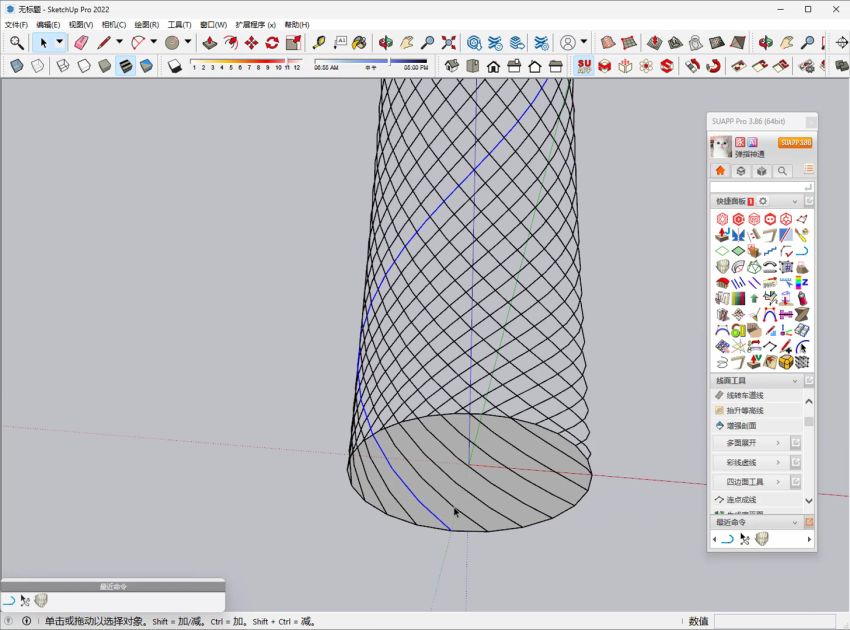This screenshot has width=850, height=630.
Task: Enable Shaded style
Action: (105, 66)
